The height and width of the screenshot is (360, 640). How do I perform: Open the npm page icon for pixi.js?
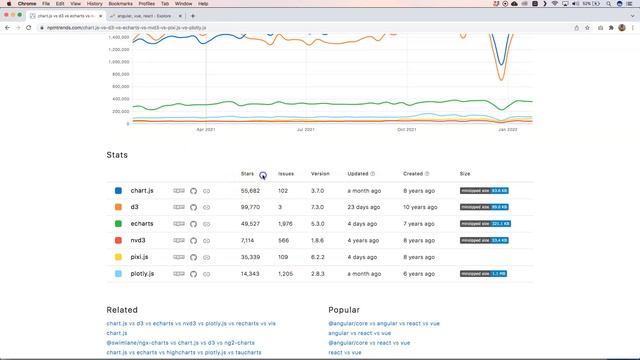[179, 257]
